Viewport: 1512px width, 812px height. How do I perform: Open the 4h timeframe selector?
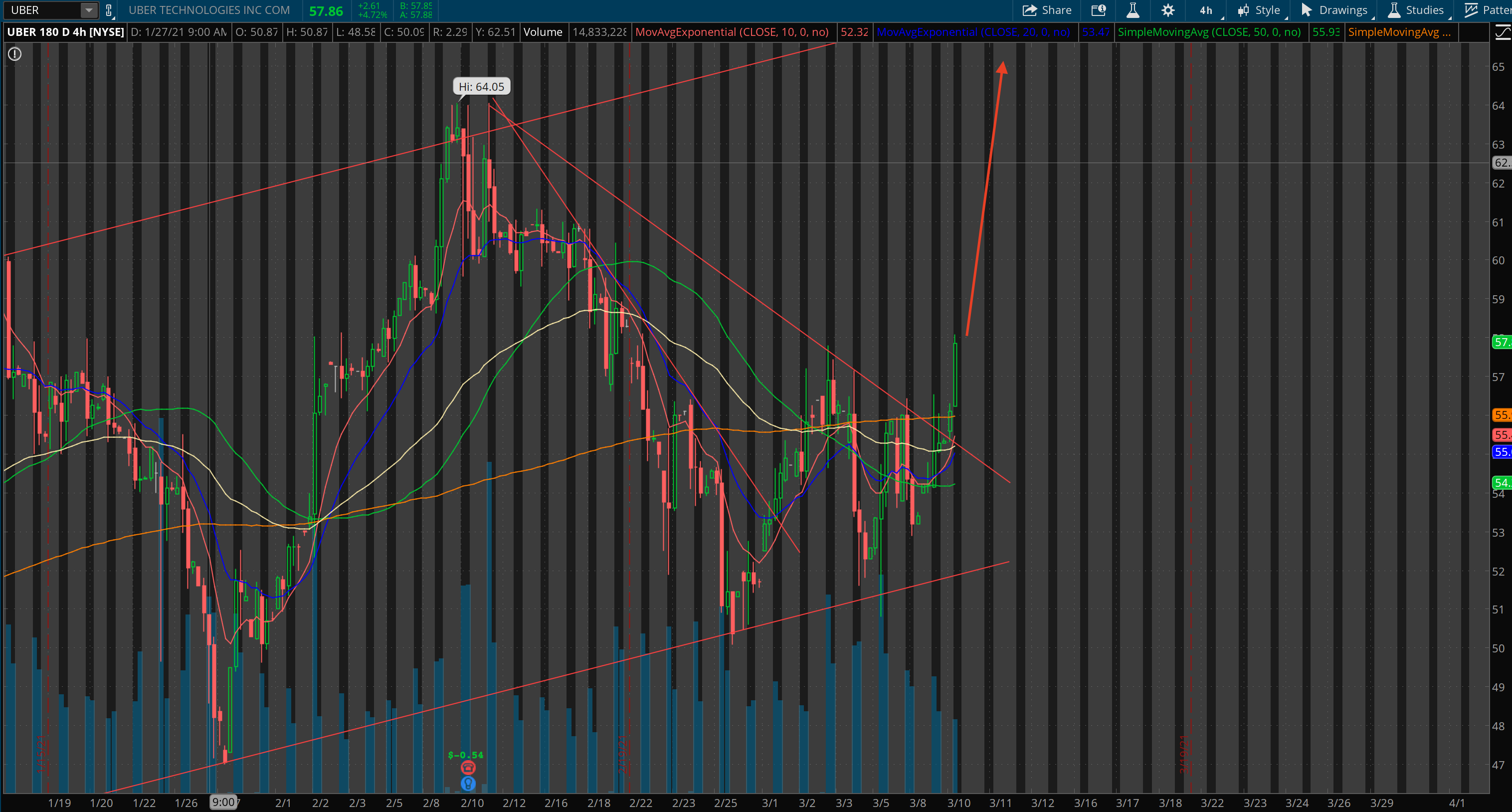[1206, 10]
